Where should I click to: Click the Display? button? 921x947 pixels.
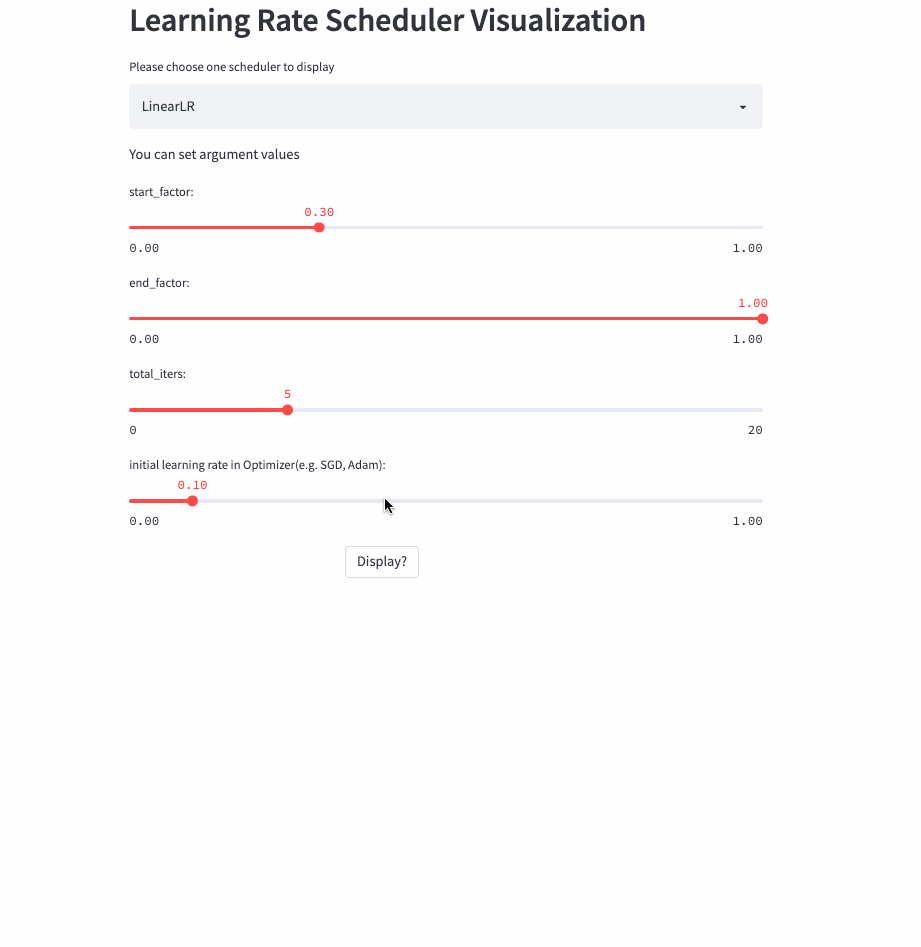381,562
